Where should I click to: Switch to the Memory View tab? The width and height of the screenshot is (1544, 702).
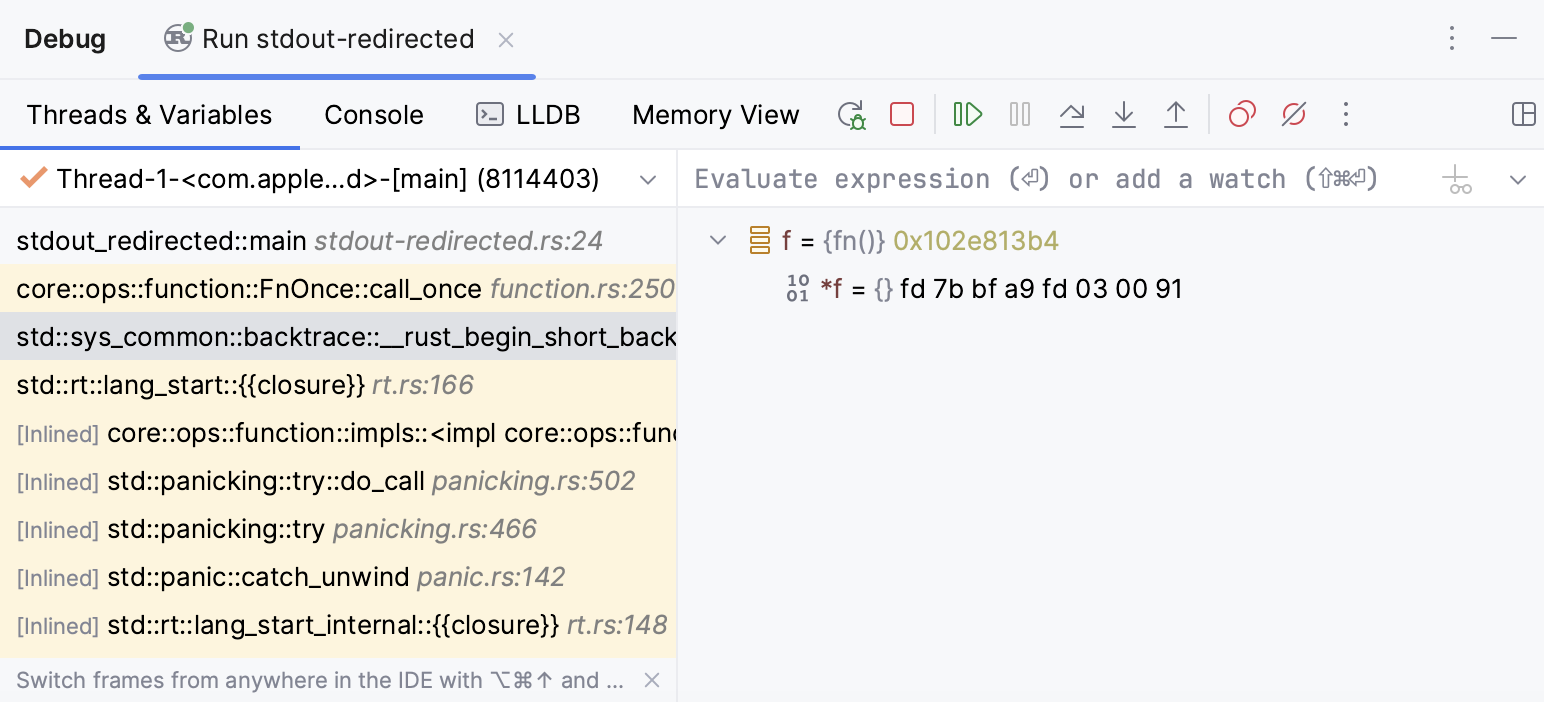point(715,114)
